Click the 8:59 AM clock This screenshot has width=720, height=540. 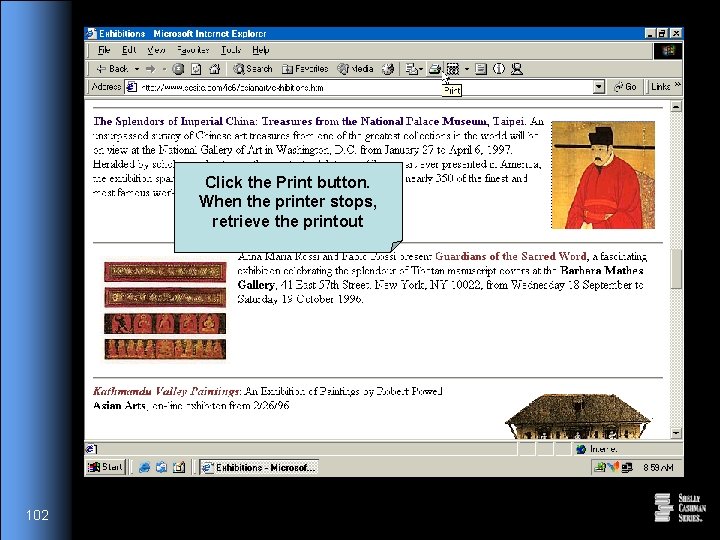(658, 467)
